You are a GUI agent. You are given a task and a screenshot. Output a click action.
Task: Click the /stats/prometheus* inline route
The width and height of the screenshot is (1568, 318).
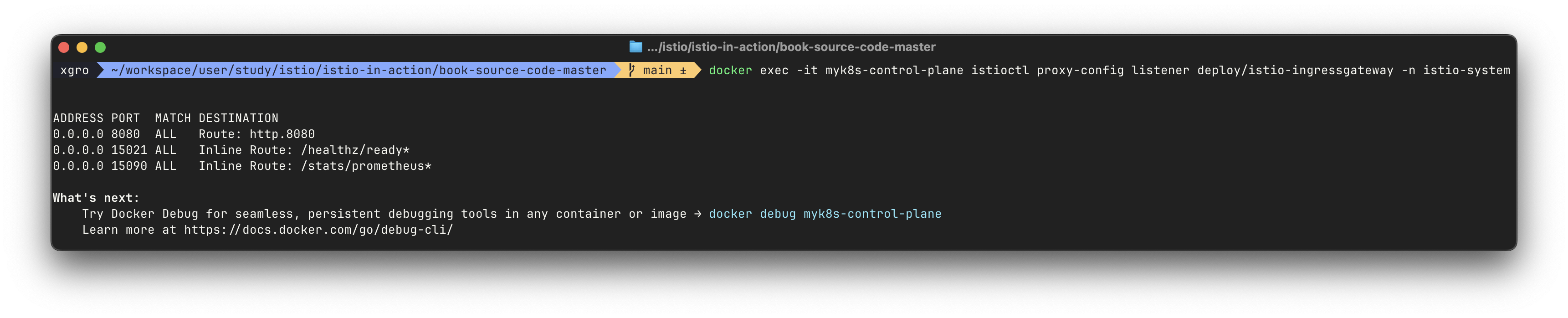pyautogui.click(x=366, y=166)
